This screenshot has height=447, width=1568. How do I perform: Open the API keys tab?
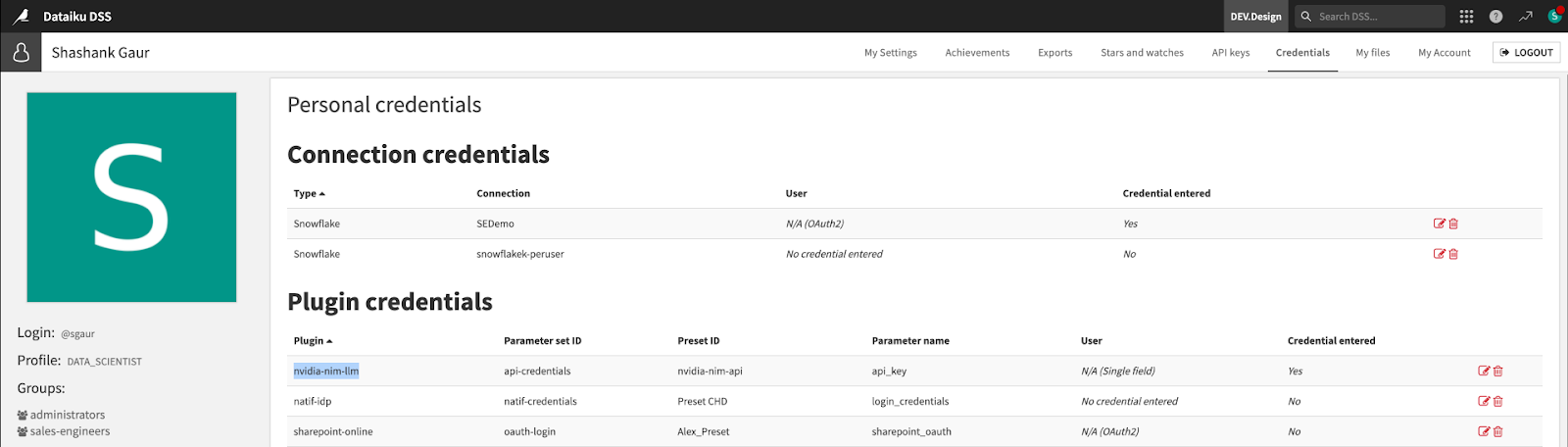point(1231,53)
